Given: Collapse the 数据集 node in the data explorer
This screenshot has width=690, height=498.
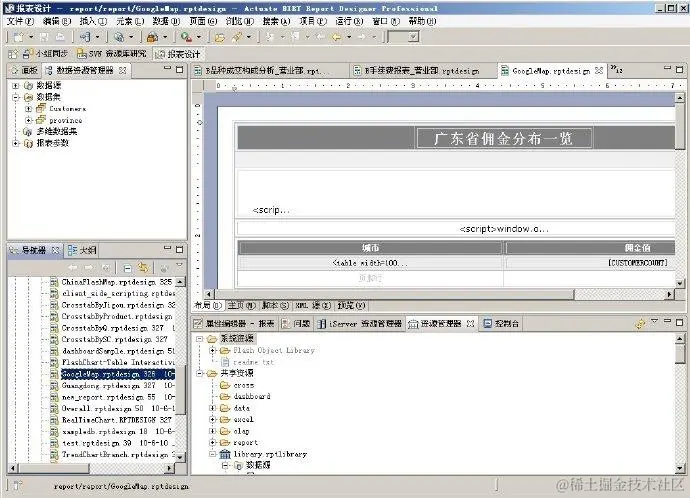Looking at the screenshot, I should tap(16, 97).
